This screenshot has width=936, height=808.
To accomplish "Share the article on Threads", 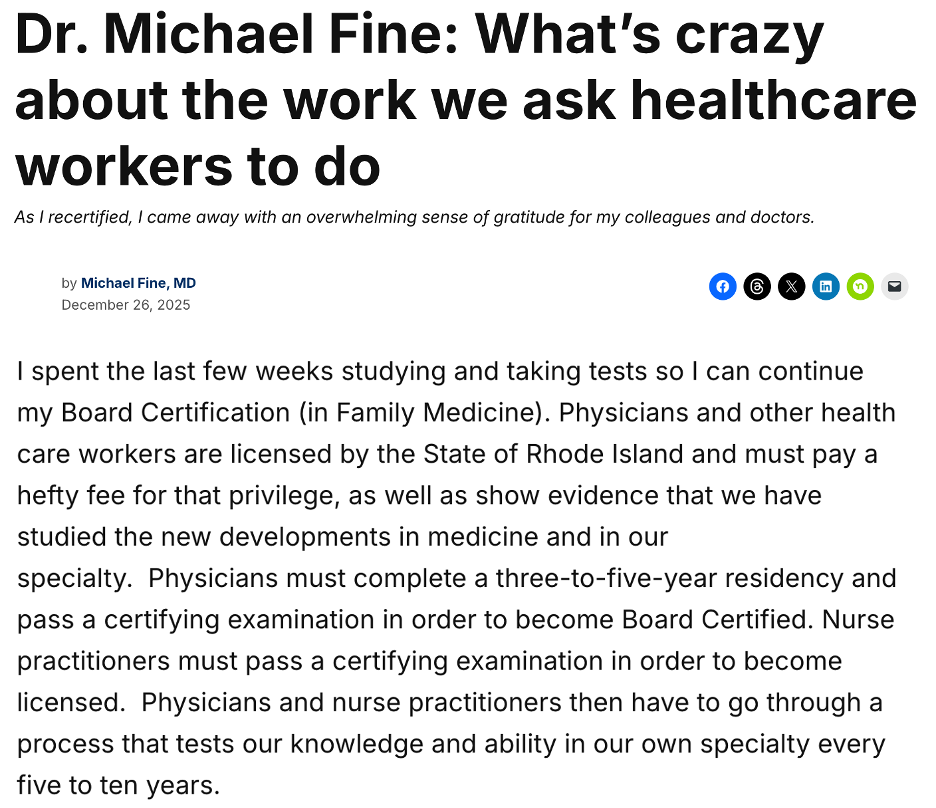I will click(757, 287).
